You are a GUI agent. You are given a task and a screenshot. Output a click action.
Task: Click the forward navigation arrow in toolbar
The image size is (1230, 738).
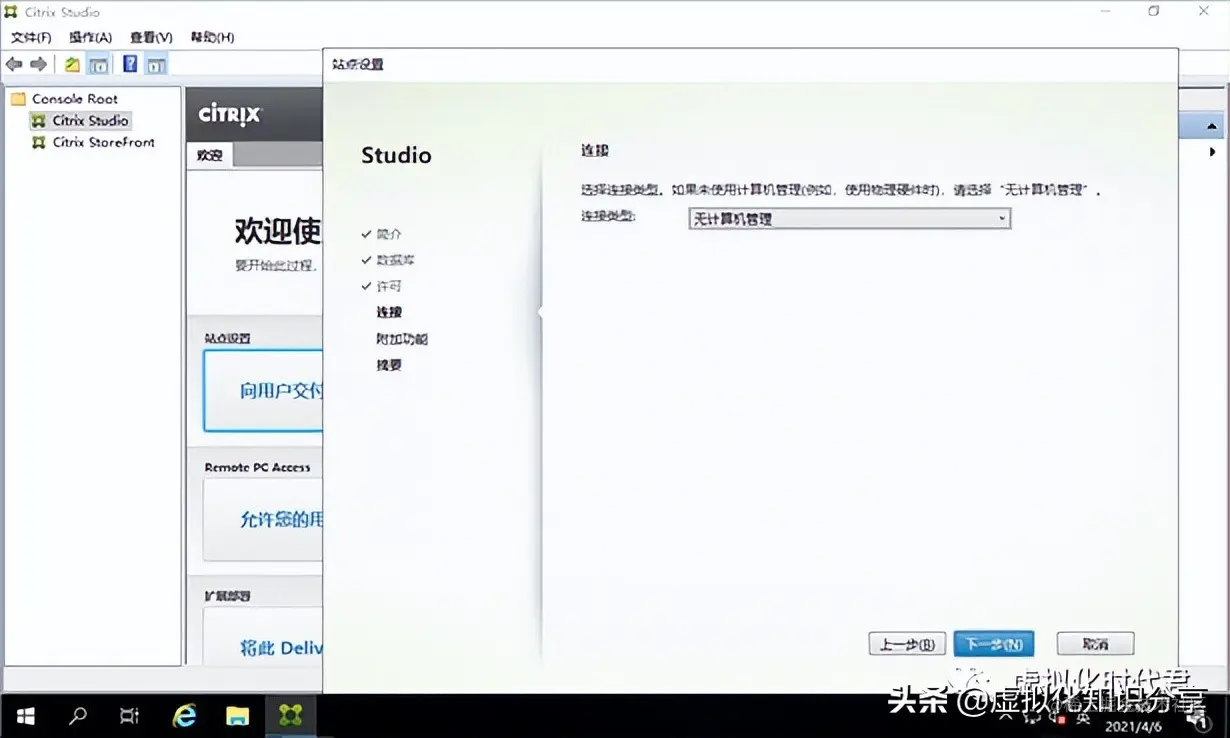pos(37,63)
